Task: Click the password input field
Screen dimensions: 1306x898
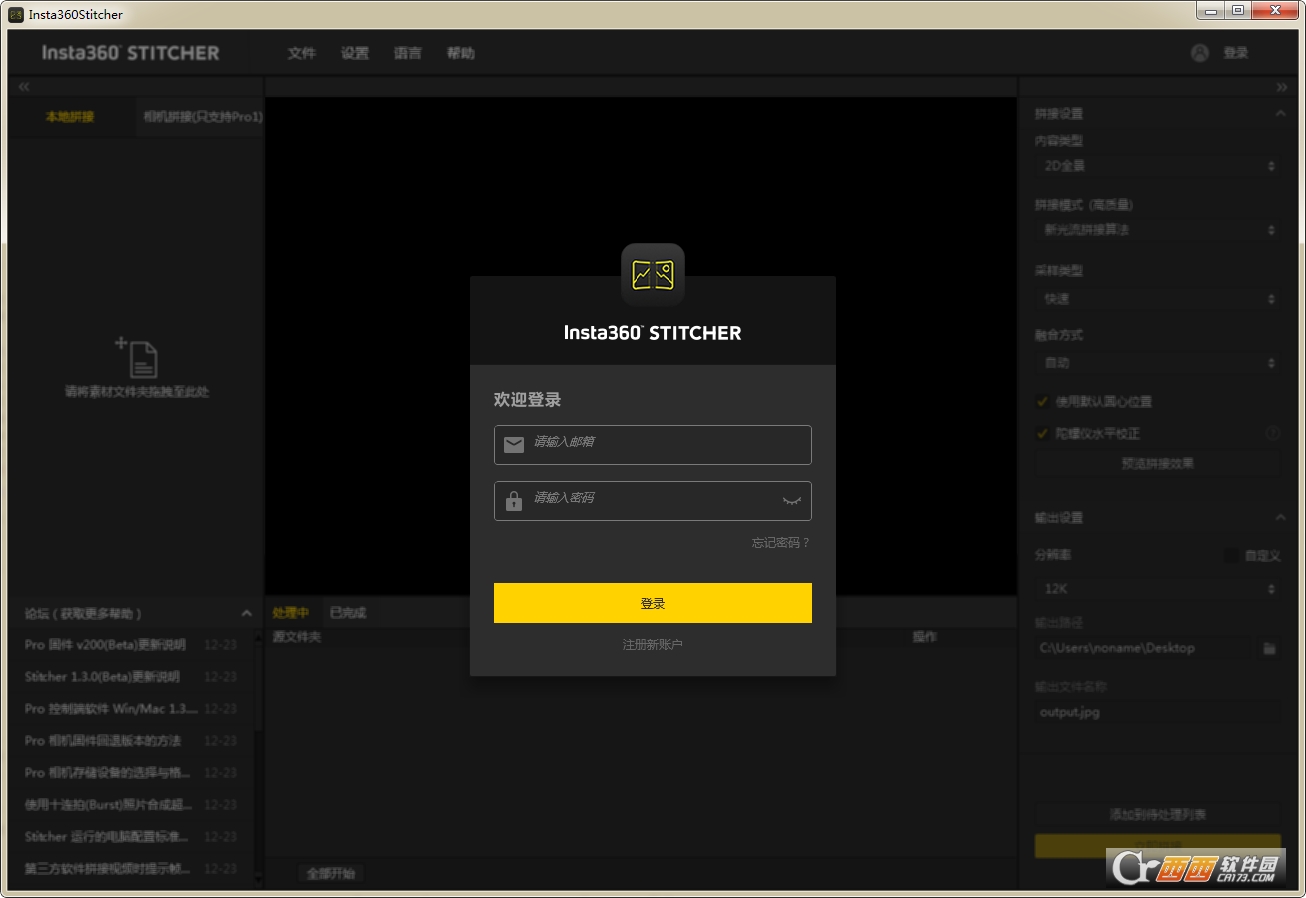Action: tap(653, 501)
